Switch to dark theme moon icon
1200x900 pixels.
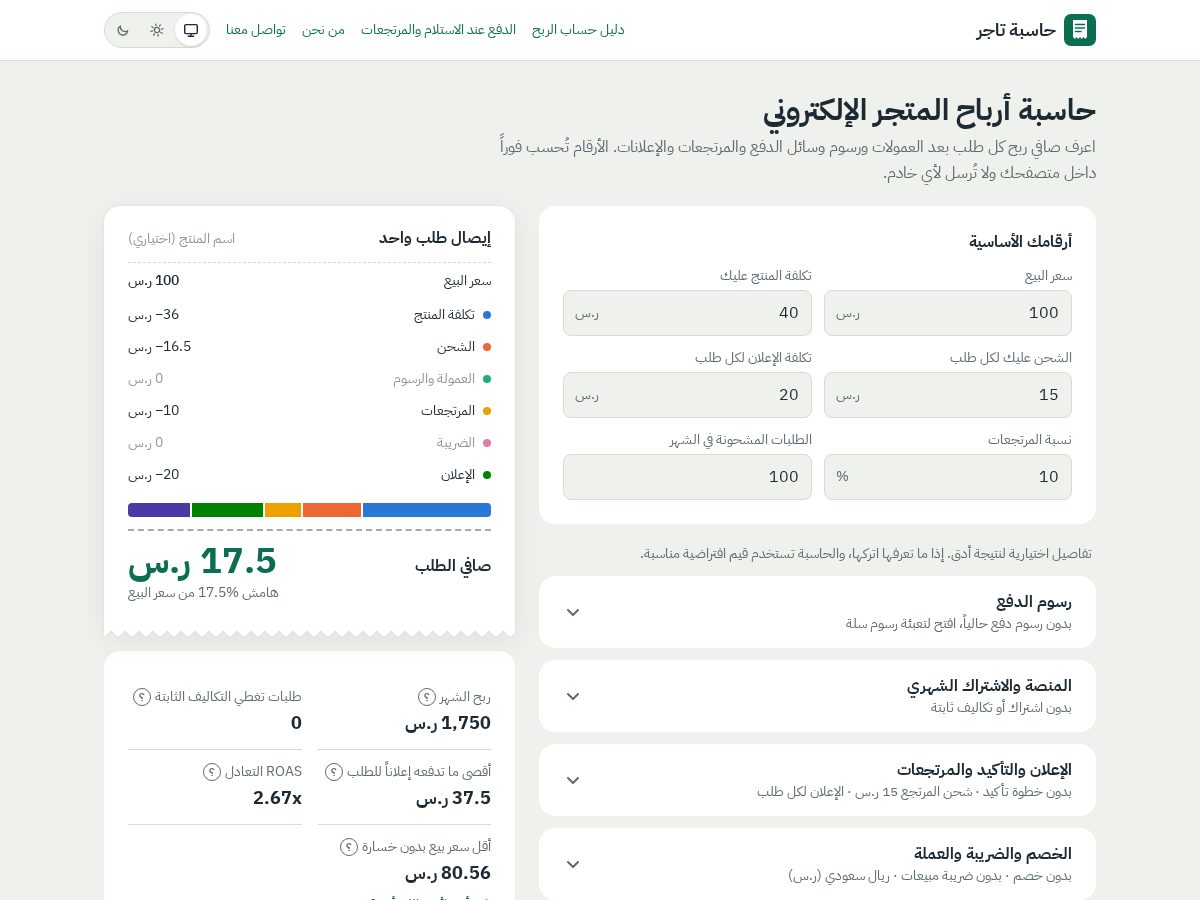[123, 30]
